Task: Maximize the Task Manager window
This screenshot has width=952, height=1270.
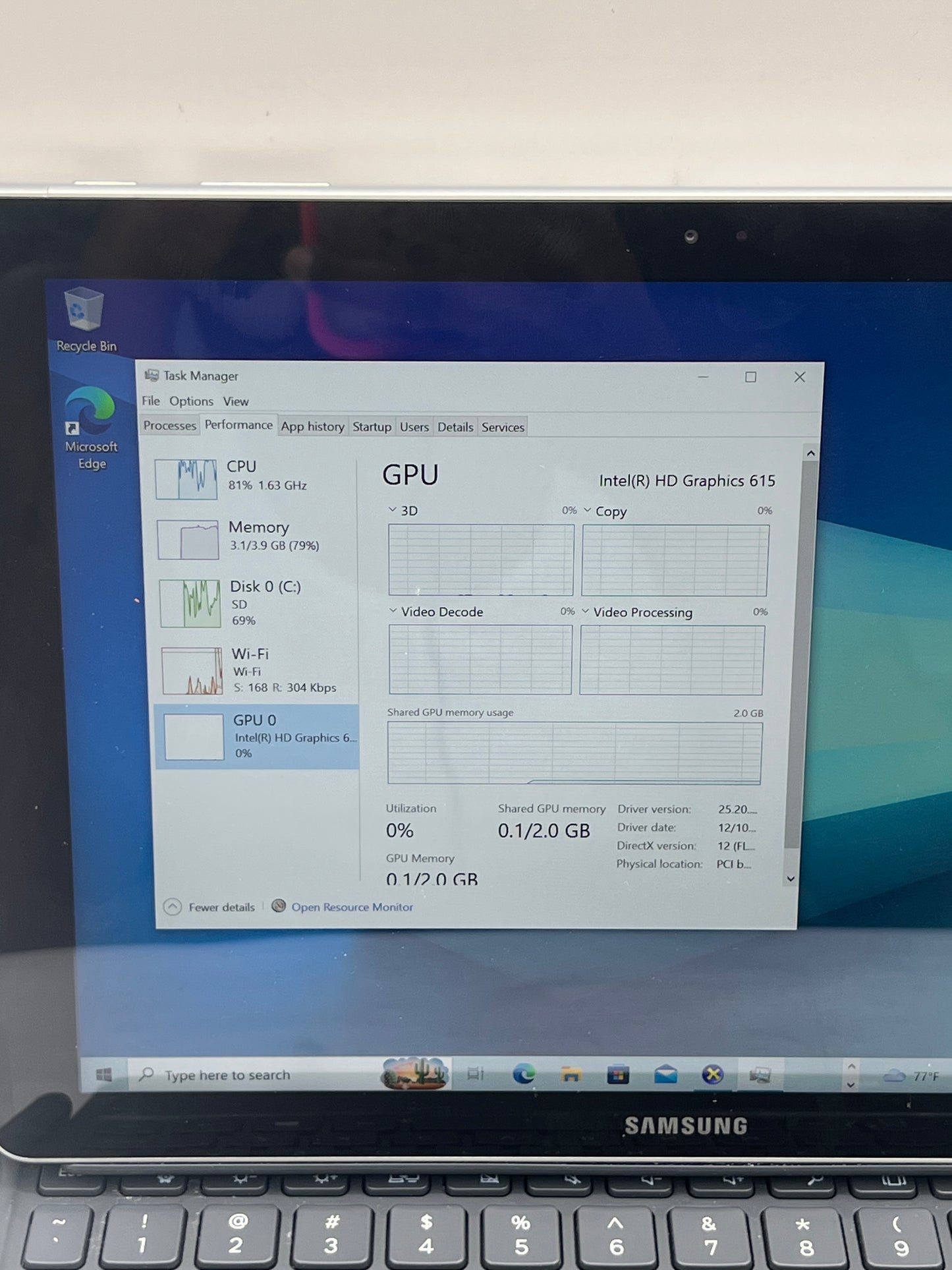Action: pos(750,377)
